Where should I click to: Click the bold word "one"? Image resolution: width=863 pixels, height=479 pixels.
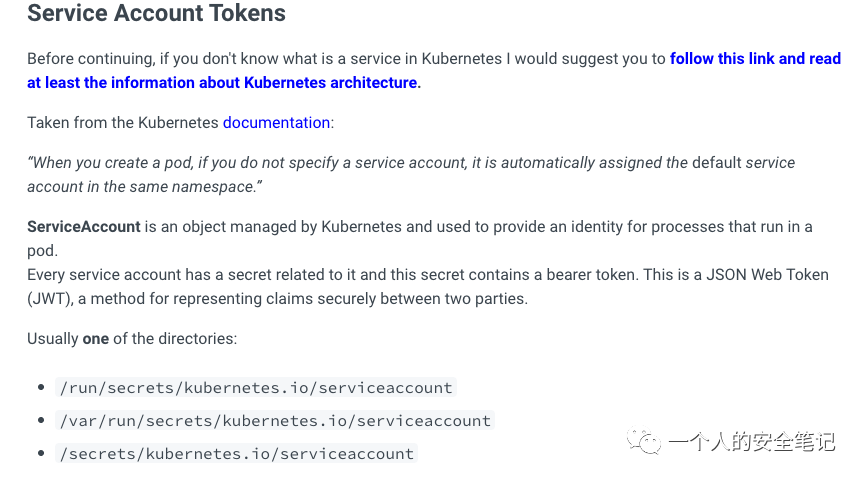coord(96,339)
